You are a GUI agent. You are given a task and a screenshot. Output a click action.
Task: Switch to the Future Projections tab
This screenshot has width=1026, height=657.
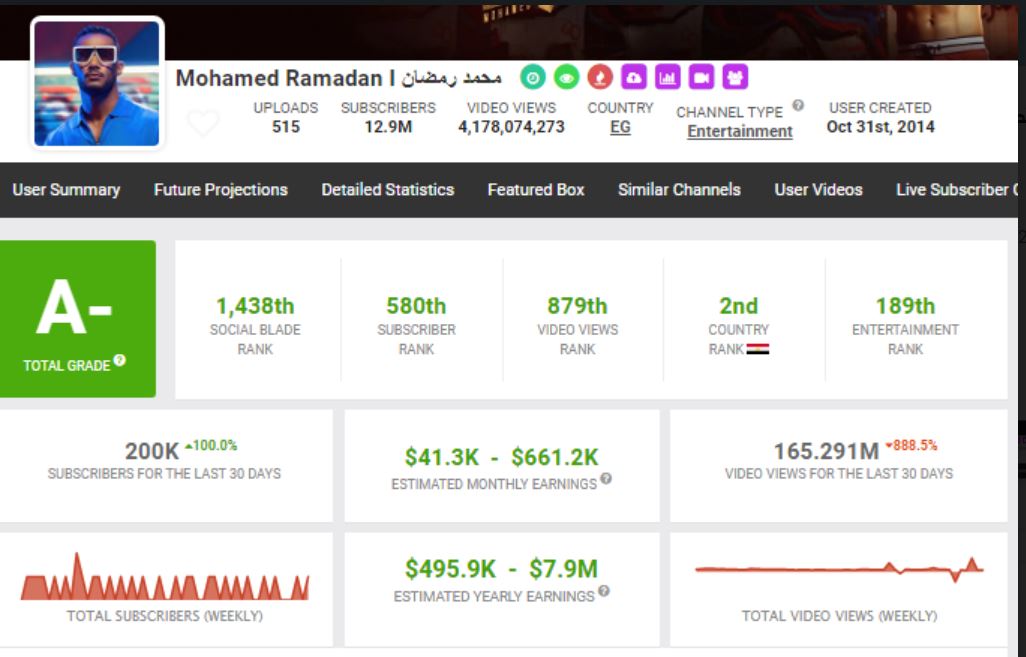pos(220,190)
